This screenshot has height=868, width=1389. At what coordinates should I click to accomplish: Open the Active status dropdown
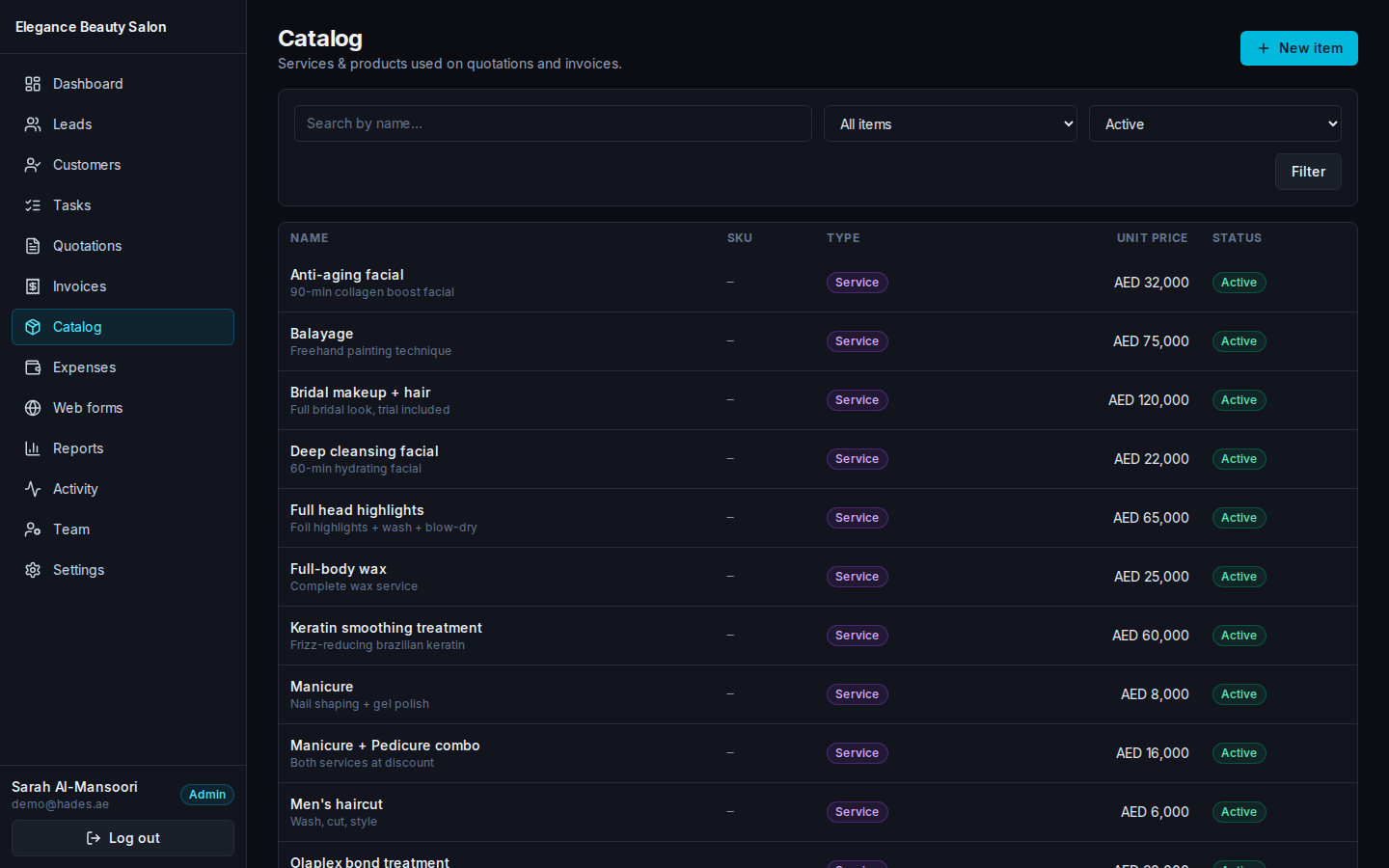pyautogui.click(x=1215, y=123)
